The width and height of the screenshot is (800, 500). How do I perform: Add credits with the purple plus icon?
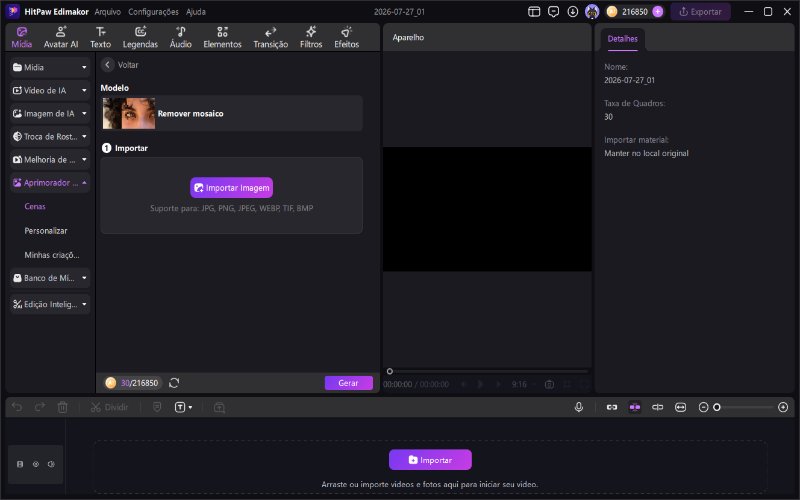(x=658, y=11)
